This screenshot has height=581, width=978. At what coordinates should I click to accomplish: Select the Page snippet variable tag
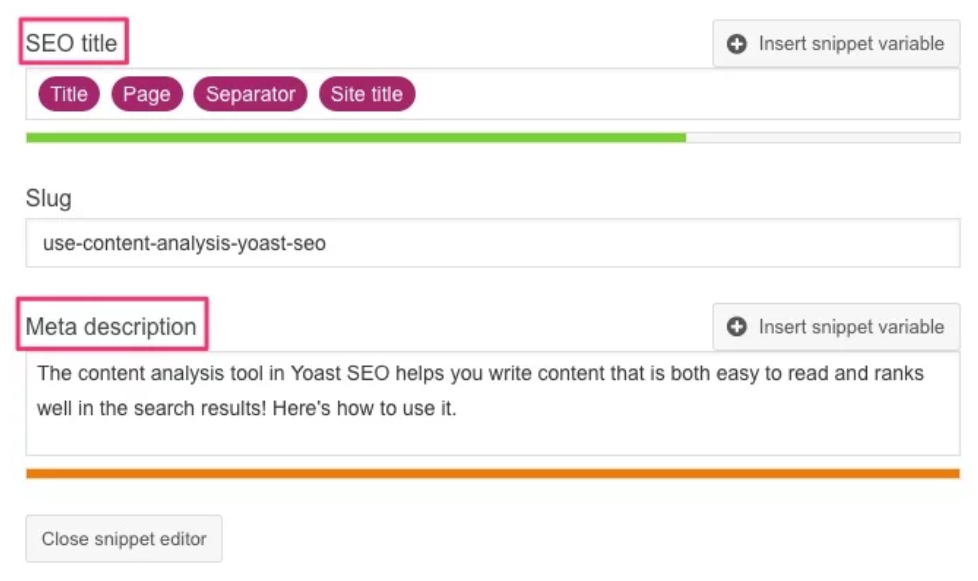147,94
